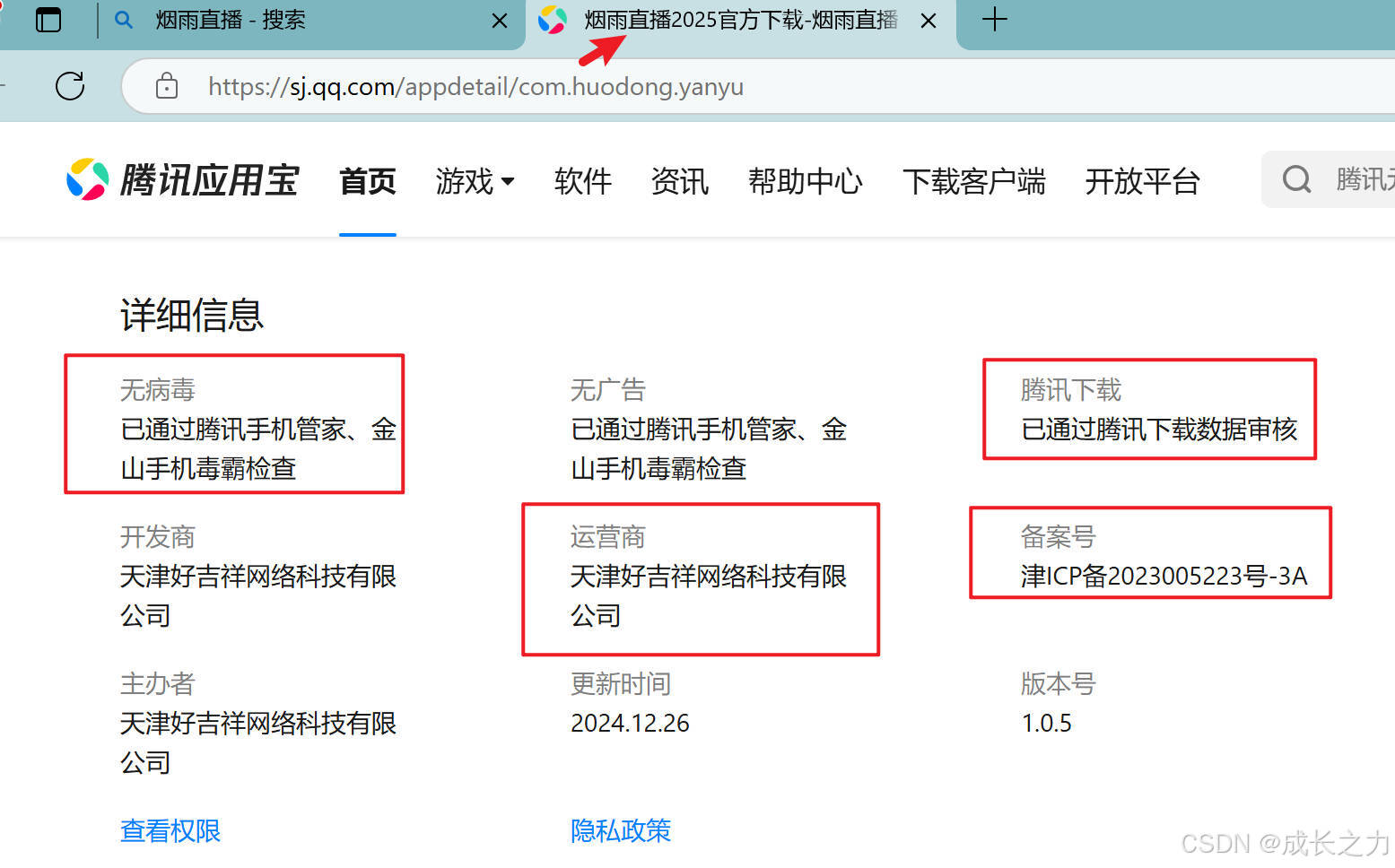Screen dimensions: 1395x868
Task: Click the address bar URL
Action: [475, 86]
